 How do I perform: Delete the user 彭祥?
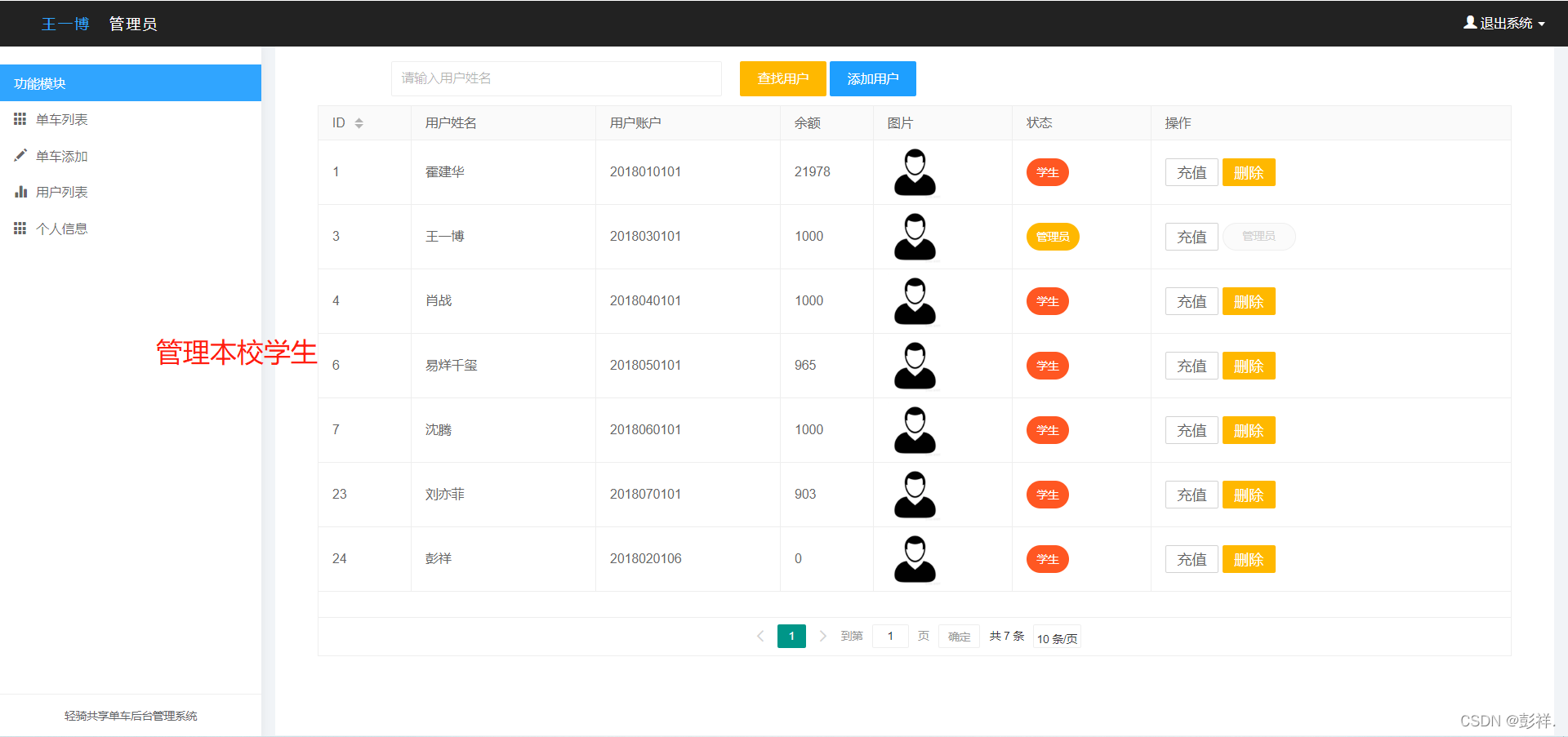pos(1249,559)
